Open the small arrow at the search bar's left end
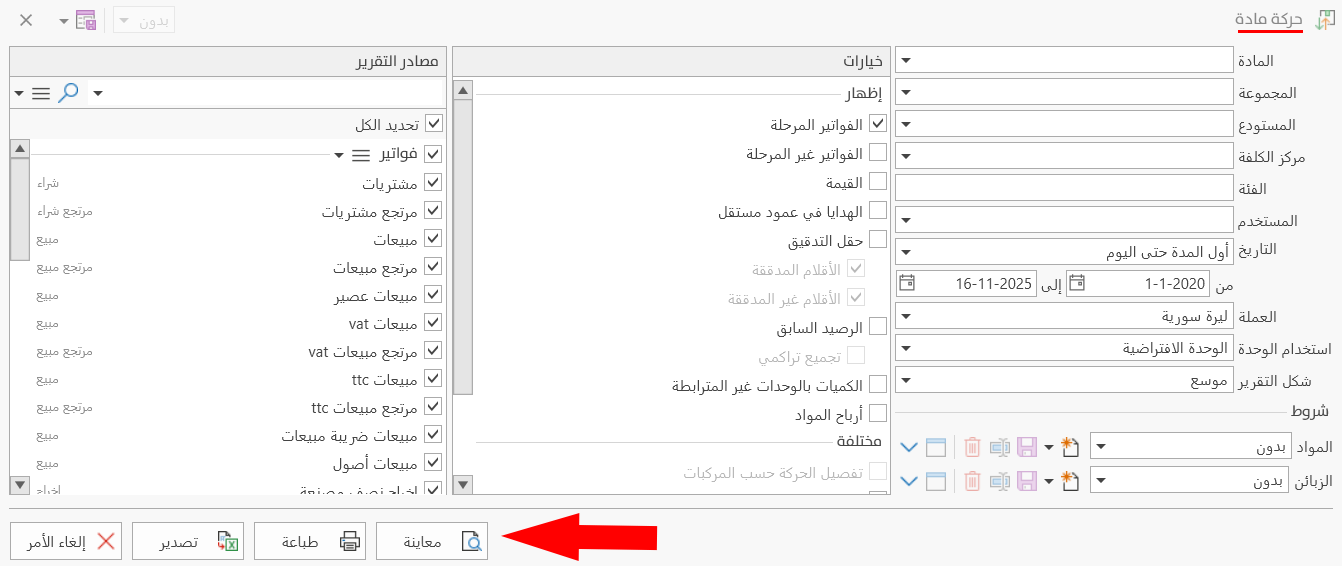The height and width of the screenshot is (566, 1342). coord(20,93)
